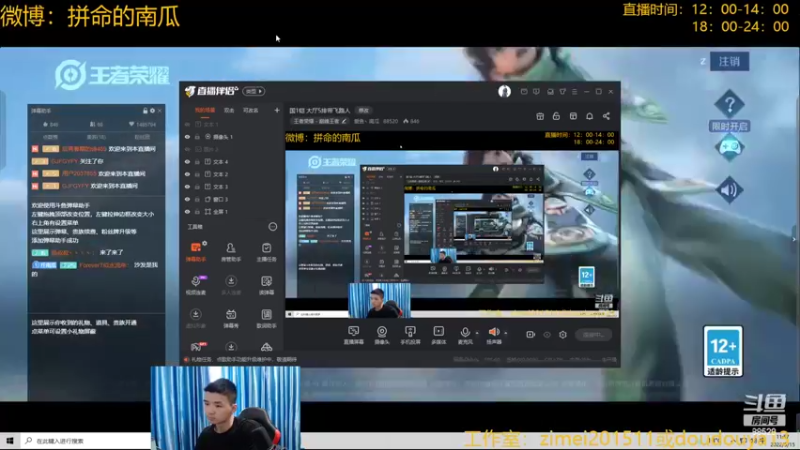Open the user avatar in title bar
This screenshot has width=800, height=450.
point(504,91)
